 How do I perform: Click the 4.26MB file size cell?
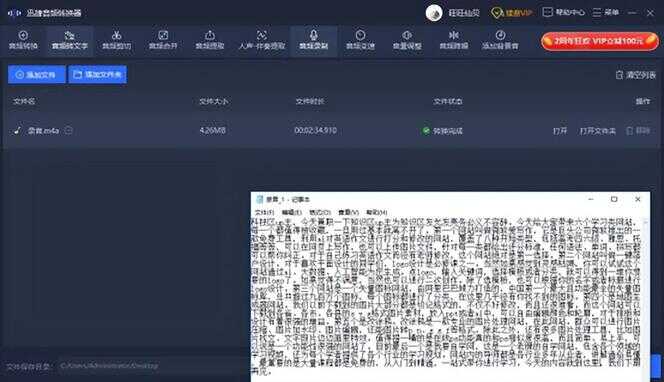coord(213,130)
